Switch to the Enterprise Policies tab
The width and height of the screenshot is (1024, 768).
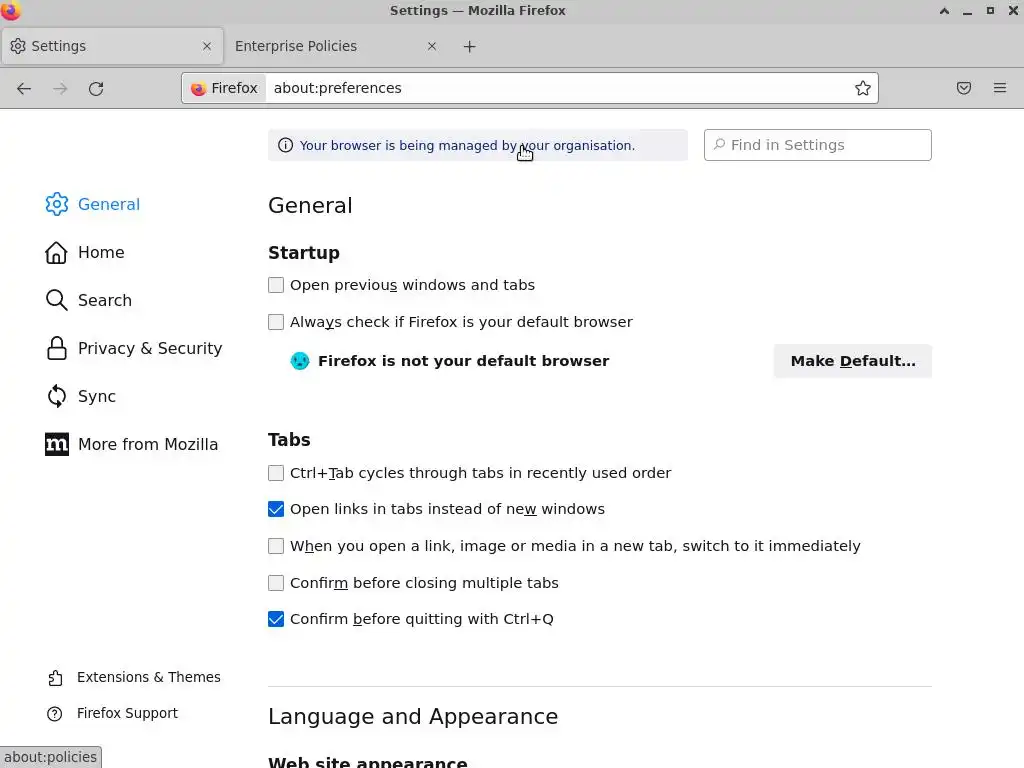tap(320, 46)
